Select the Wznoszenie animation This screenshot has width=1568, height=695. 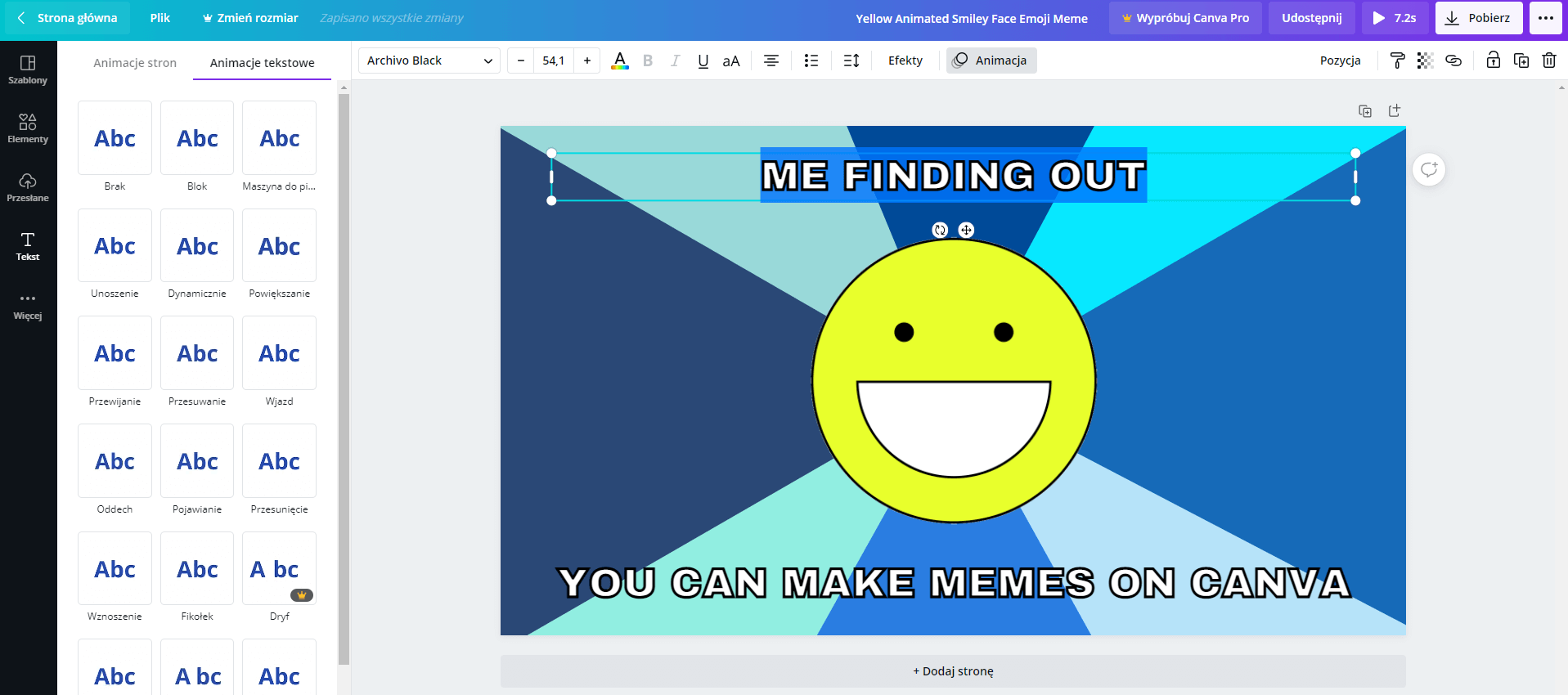coord(115,568)
